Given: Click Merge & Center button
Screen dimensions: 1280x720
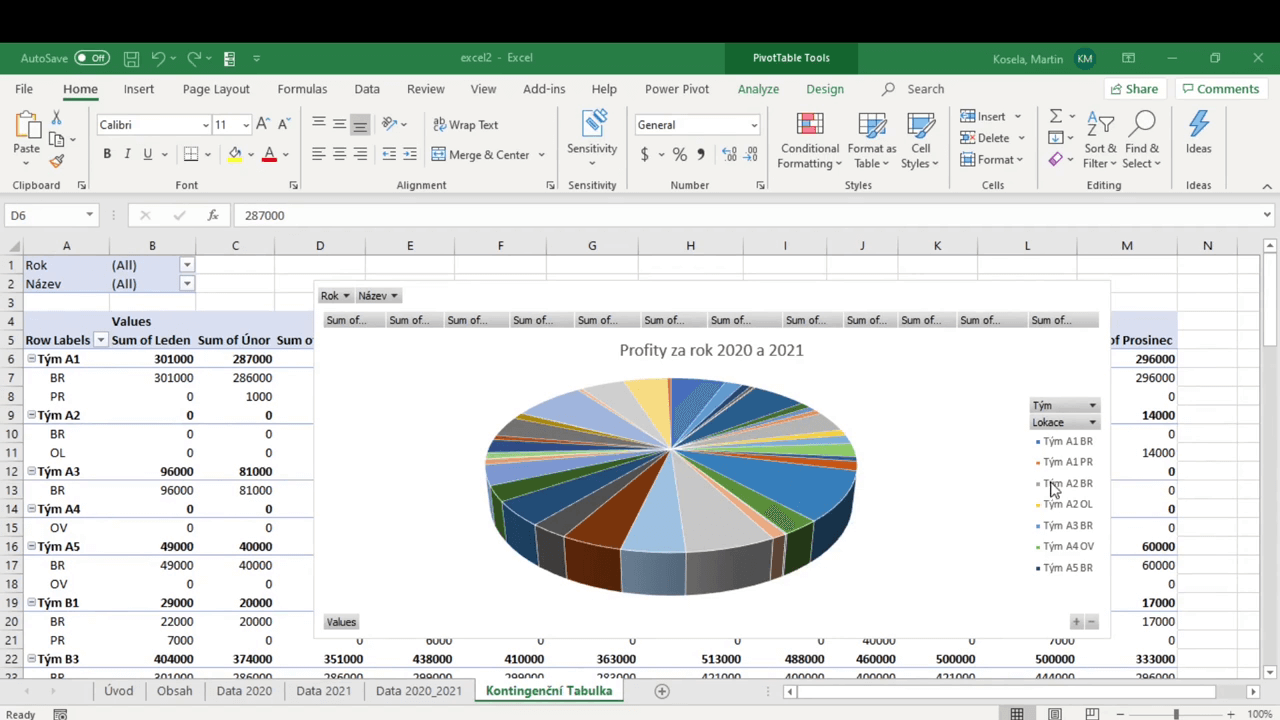Looking at the screenshot, I should point(481,155).
